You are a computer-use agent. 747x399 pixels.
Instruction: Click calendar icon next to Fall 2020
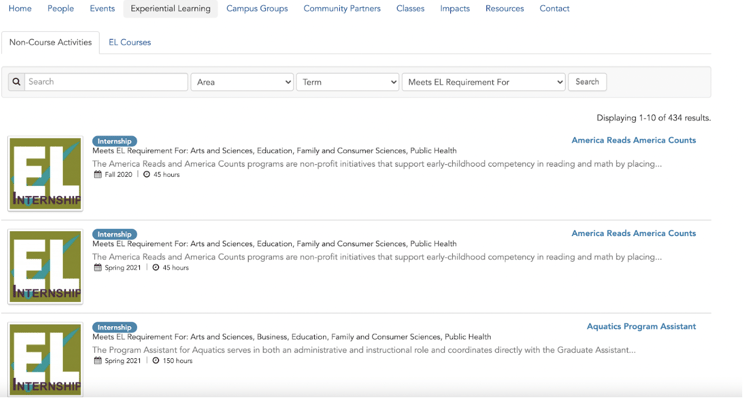click(98, 175)
